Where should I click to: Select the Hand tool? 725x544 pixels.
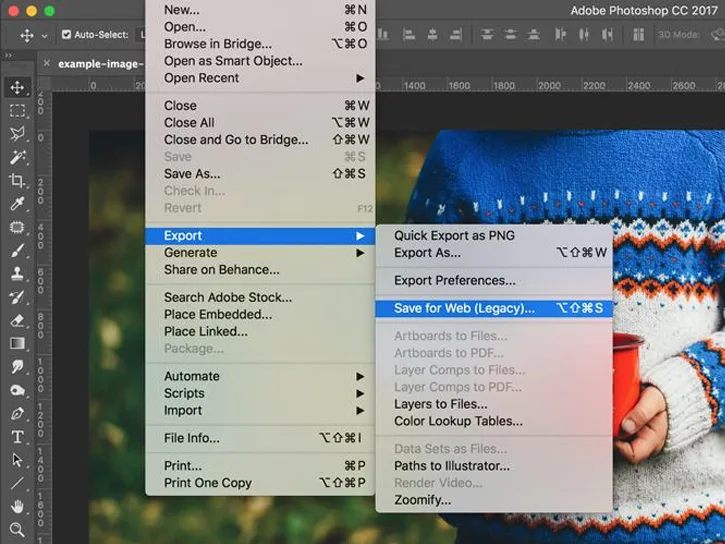(x=17, y=507)
